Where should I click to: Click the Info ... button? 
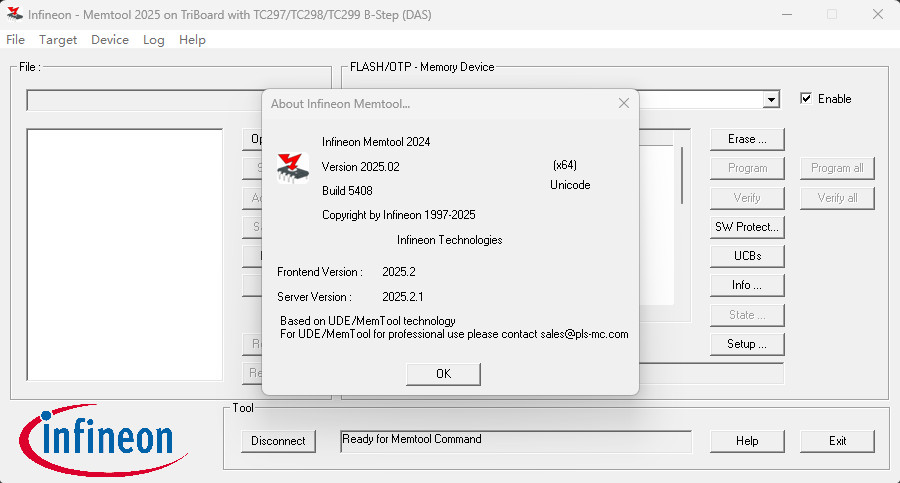(747, 285)
